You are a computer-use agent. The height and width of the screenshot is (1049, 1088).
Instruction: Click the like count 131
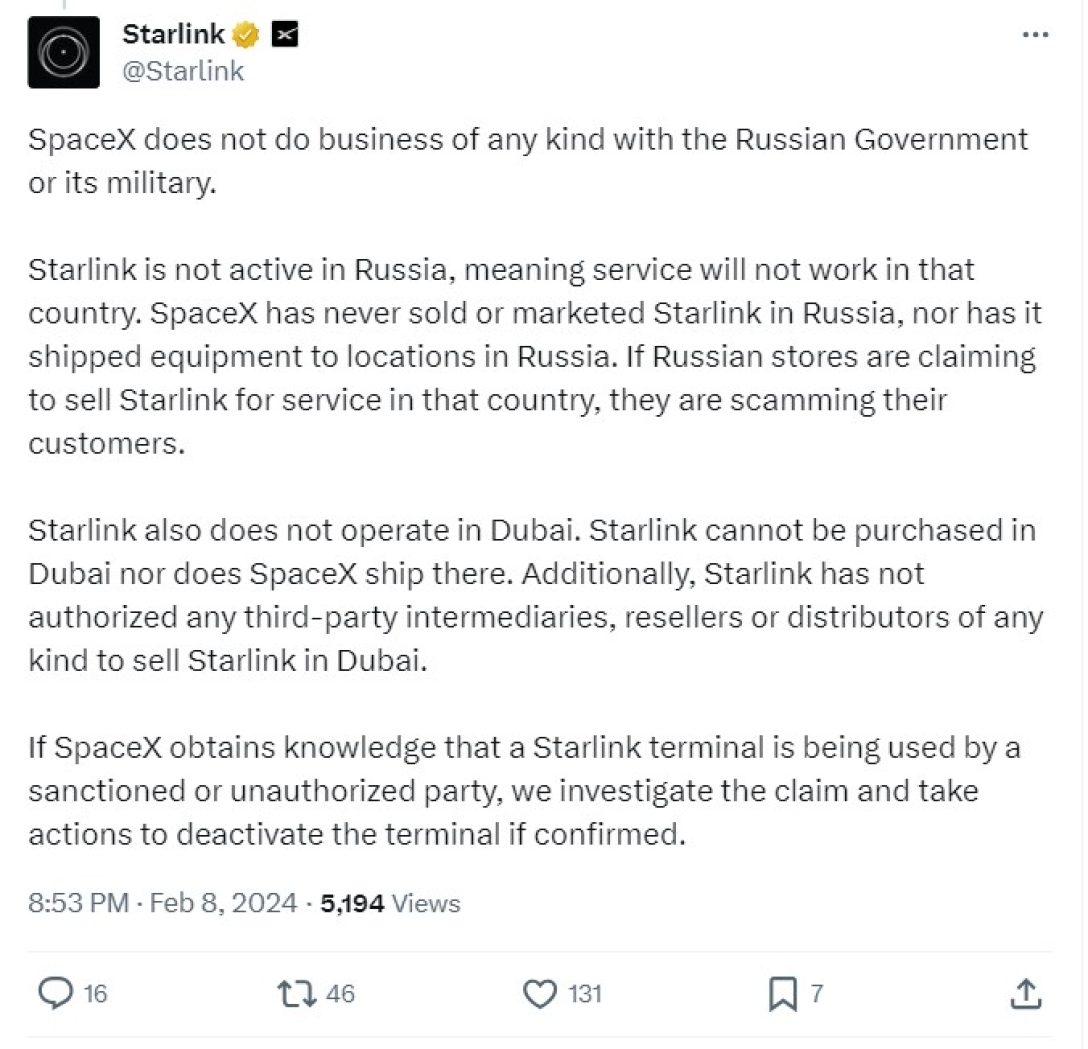(584, 993)
